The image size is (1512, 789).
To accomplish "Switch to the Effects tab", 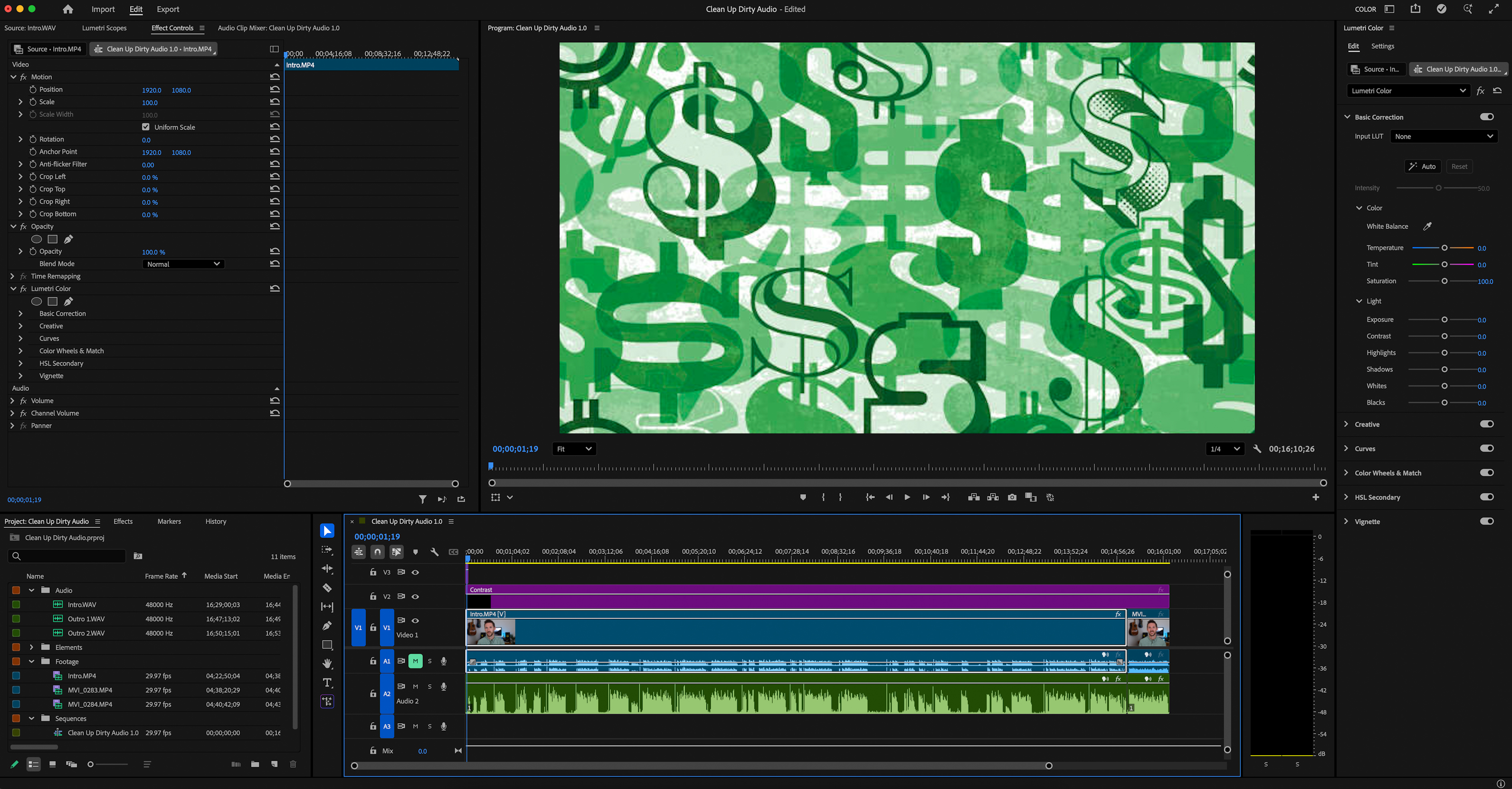I will 123,521.
